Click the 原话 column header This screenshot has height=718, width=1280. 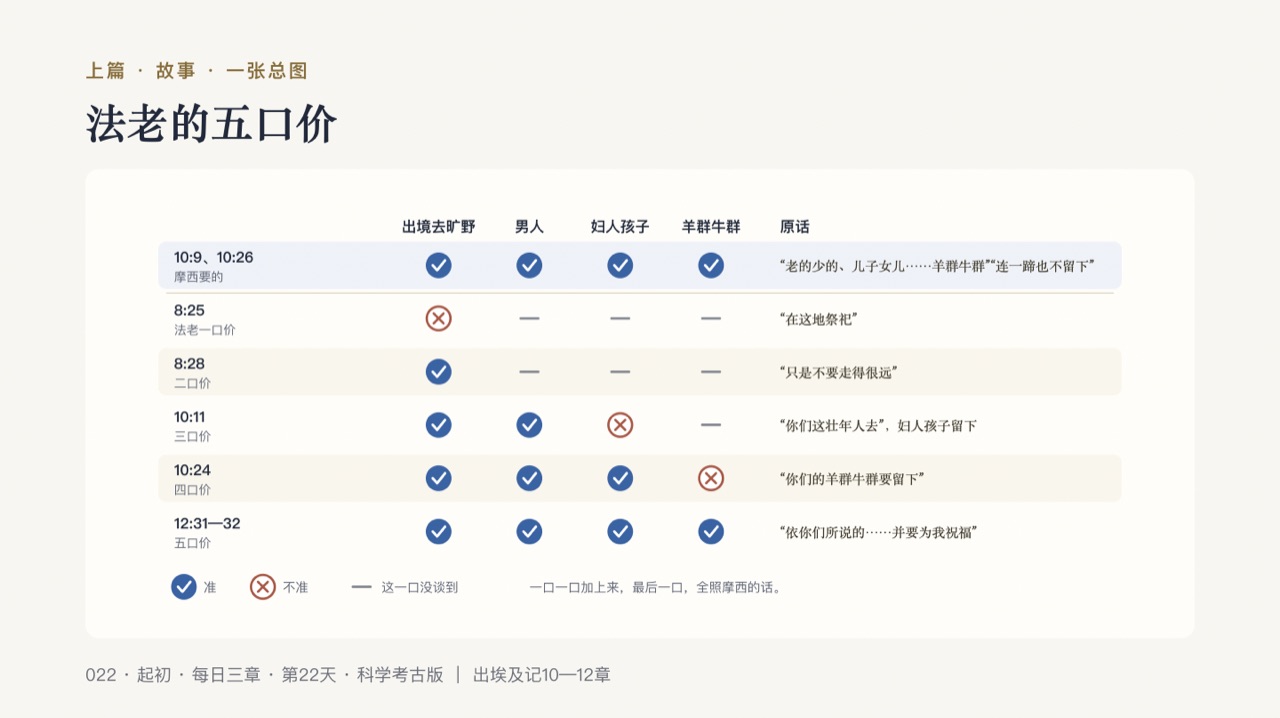click(794, 227)
